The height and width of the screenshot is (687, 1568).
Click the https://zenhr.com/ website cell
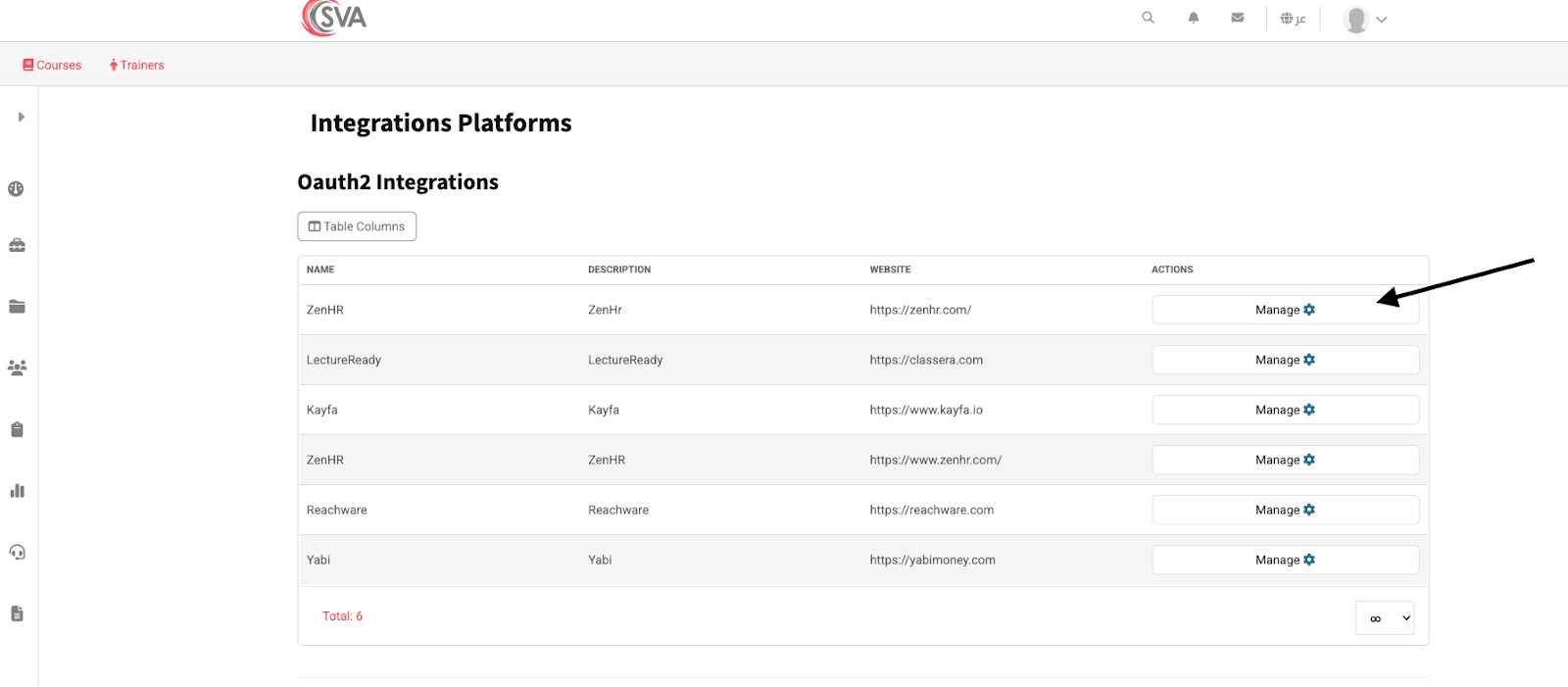[920, 310]
